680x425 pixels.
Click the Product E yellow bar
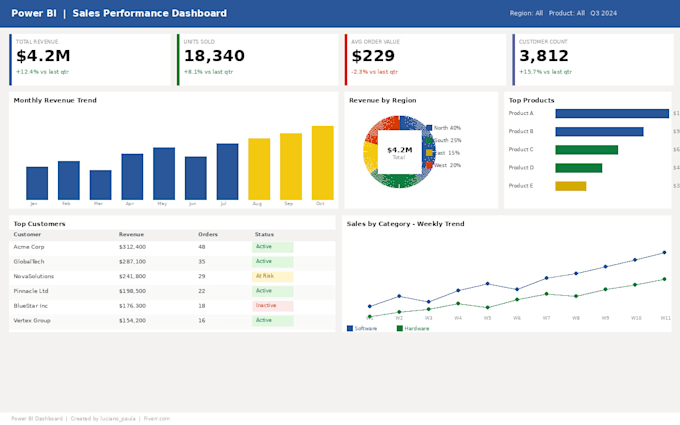coord(571,186)
